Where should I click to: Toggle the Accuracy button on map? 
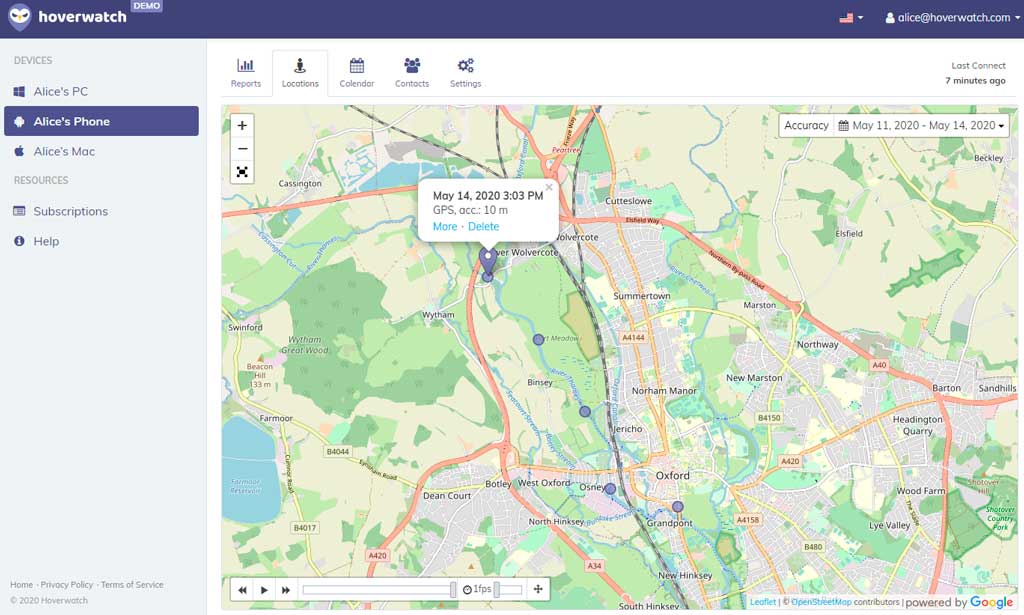tap(806, 126)
